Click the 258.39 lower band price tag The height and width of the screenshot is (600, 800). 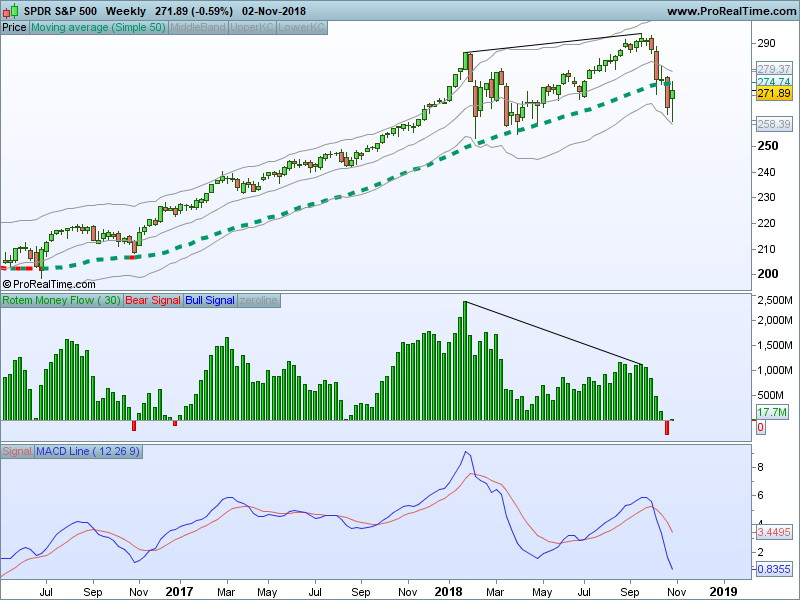click(773, 124)
